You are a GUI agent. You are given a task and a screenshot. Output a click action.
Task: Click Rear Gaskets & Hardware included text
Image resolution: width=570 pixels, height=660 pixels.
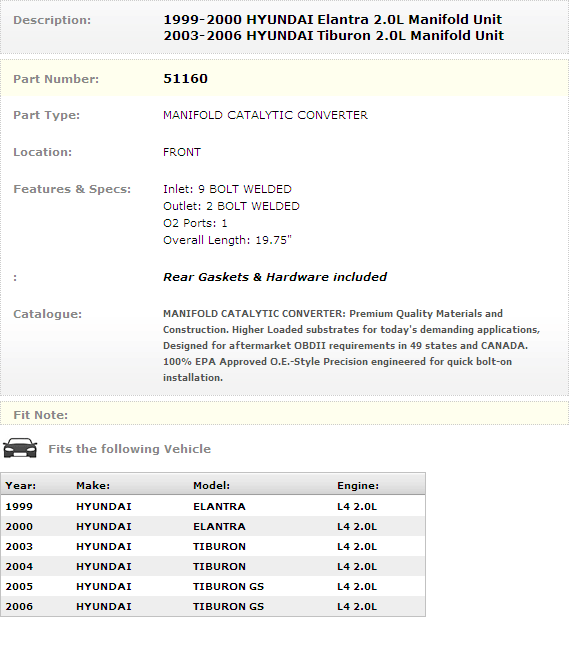click(275, 277)
